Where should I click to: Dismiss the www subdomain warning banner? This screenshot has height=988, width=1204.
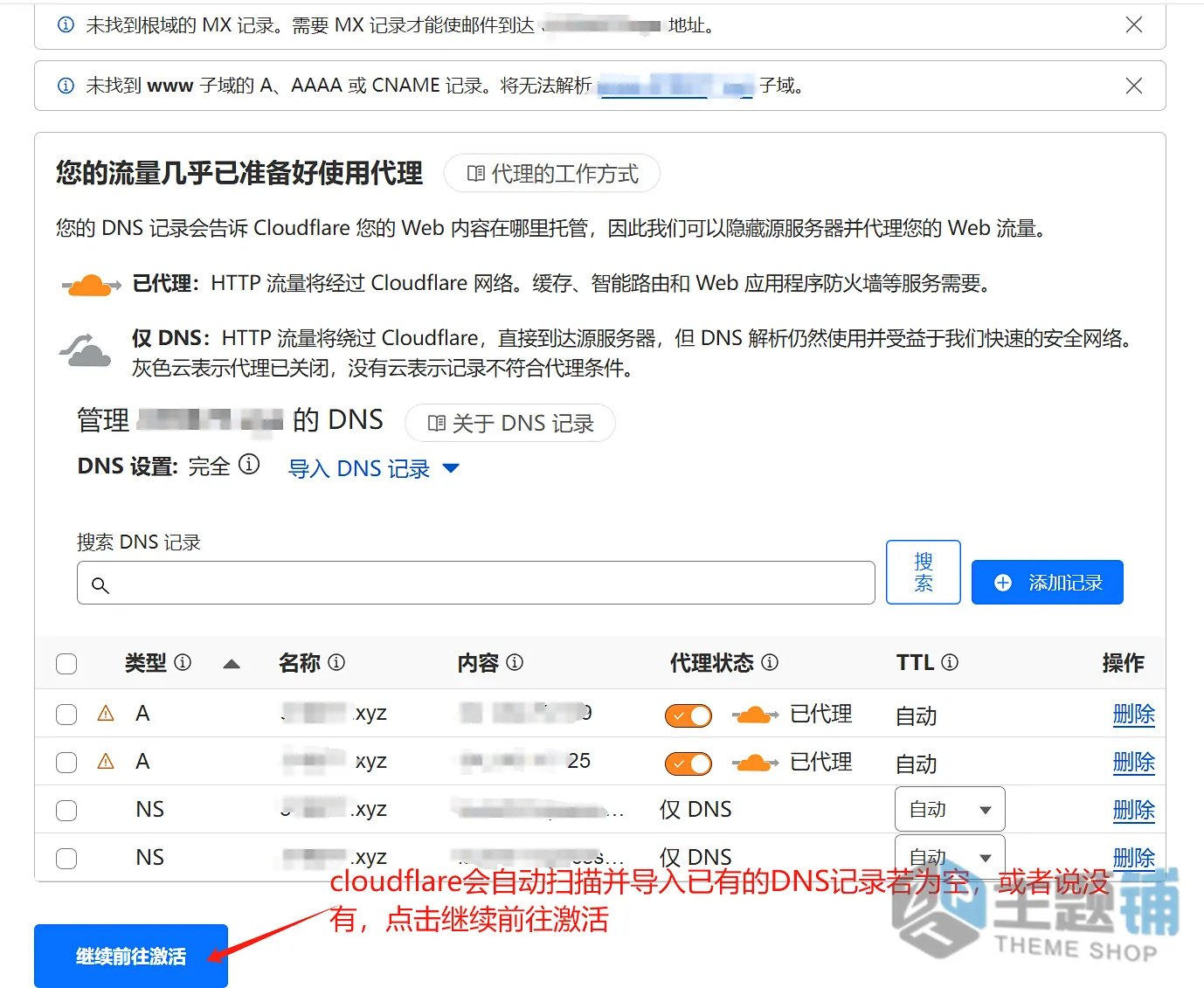(1133, 86)
